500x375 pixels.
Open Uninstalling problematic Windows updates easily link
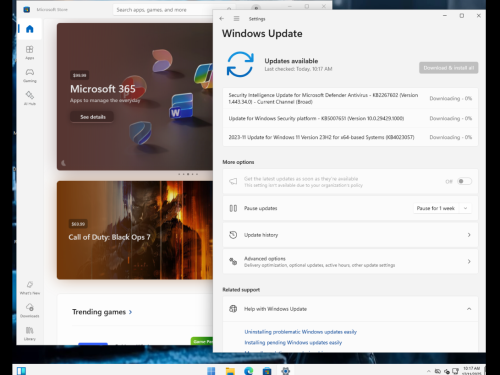pyautogui.click(x=300, y=332)
